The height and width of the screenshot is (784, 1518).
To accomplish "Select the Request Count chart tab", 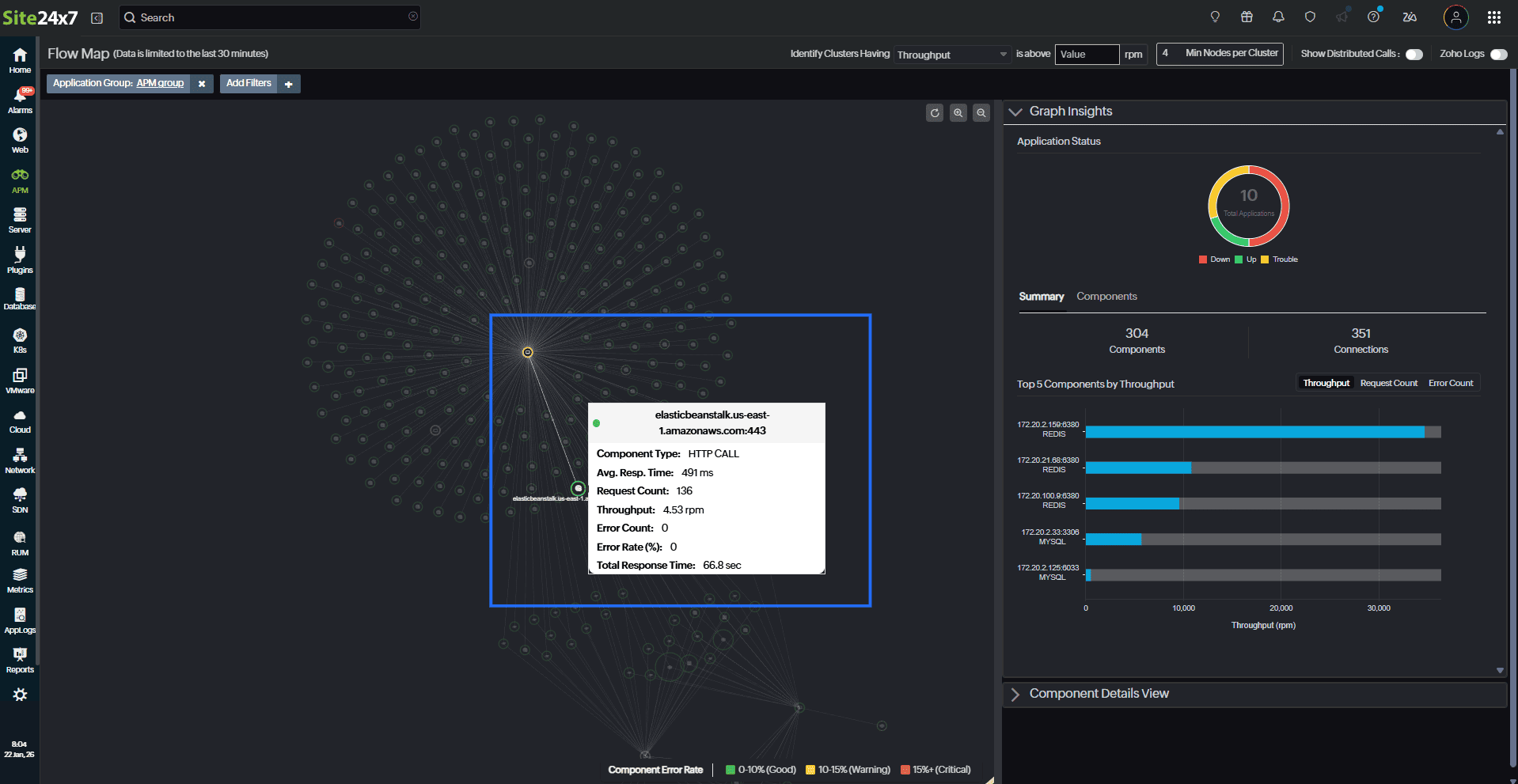I will [1388, 384].
